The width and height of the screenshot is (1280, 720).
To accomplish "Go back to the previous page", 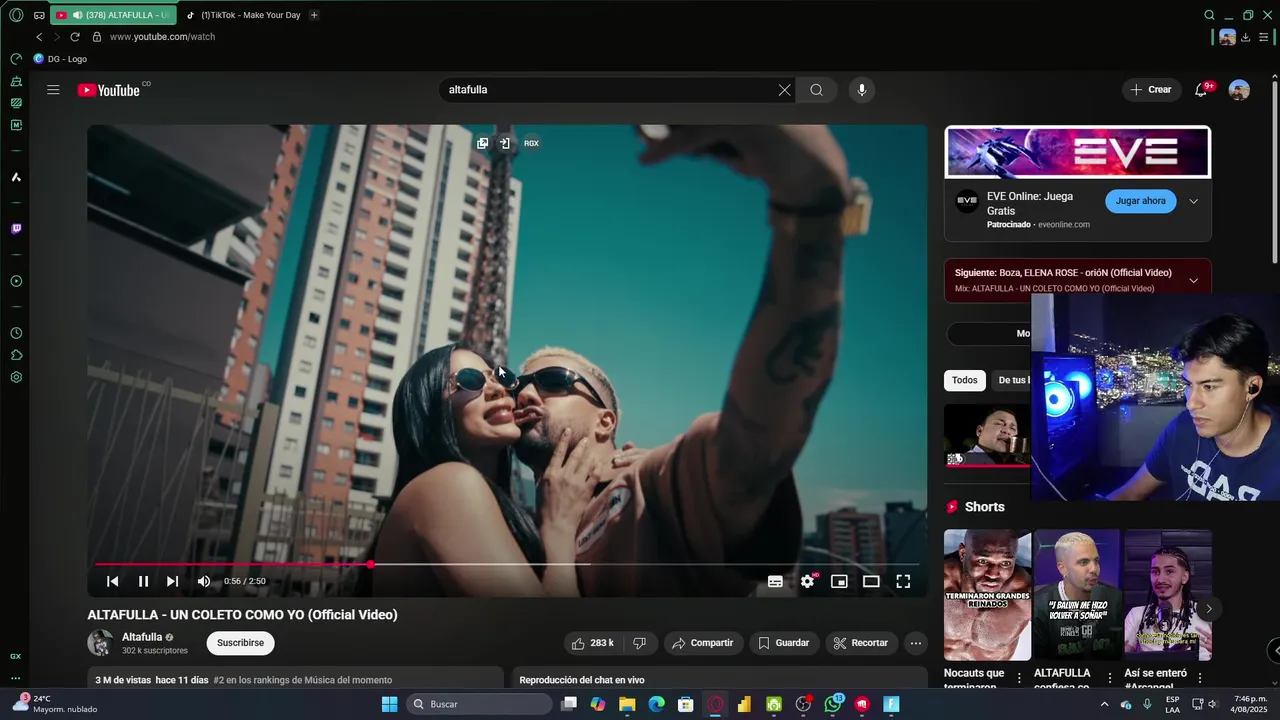I will (x=39, y=37).
